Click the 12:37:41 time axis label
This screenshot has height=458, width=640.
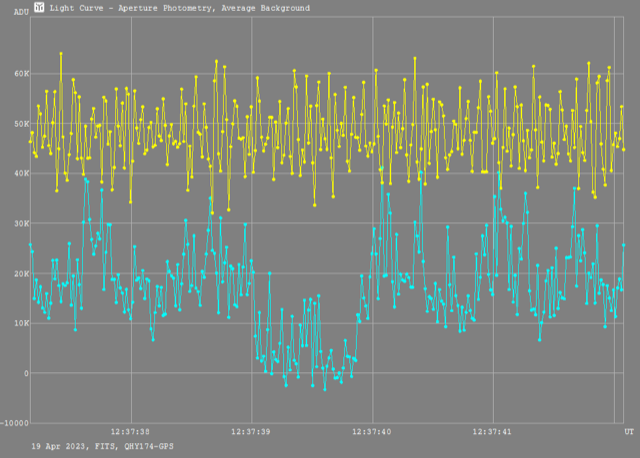492,432
